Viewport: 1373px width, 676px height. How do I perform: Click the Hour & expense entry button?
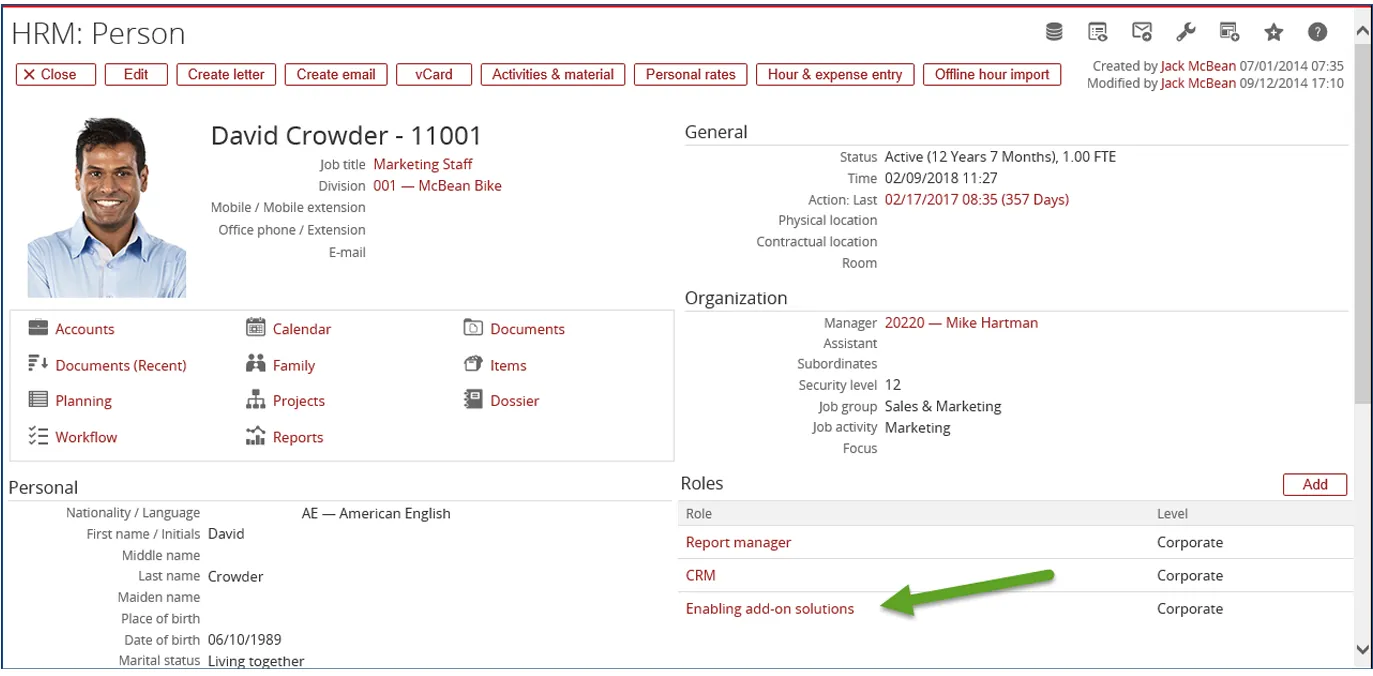[x=834, y=74]
